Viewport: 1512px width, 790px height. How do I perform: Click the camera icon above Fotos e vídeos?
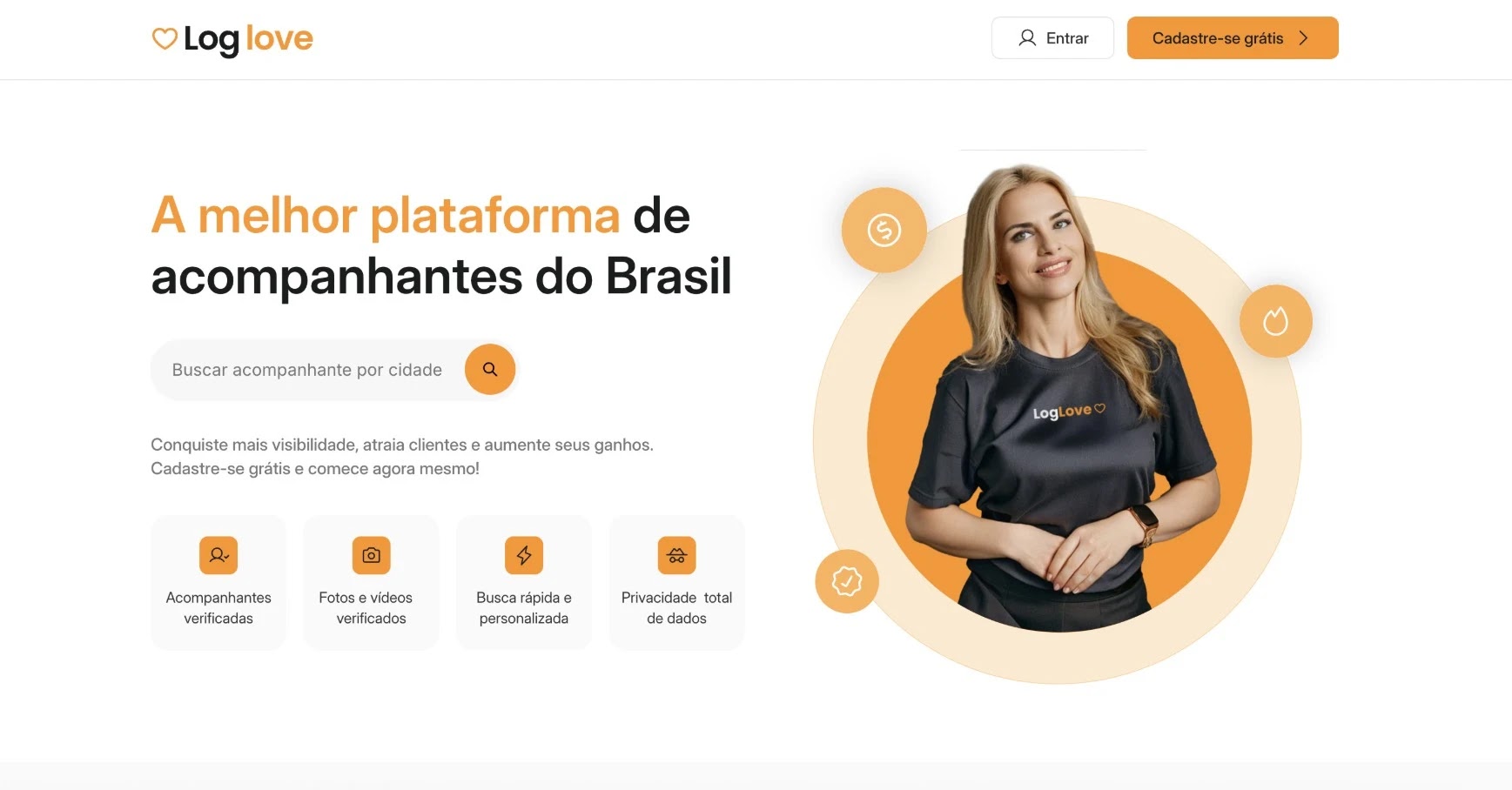coord(371,555)
